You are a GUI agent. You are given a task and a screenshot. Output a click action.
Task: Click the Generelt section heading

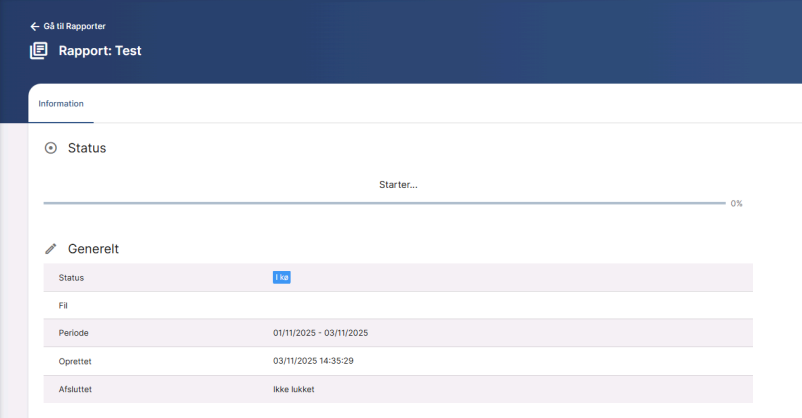point(94,248)
